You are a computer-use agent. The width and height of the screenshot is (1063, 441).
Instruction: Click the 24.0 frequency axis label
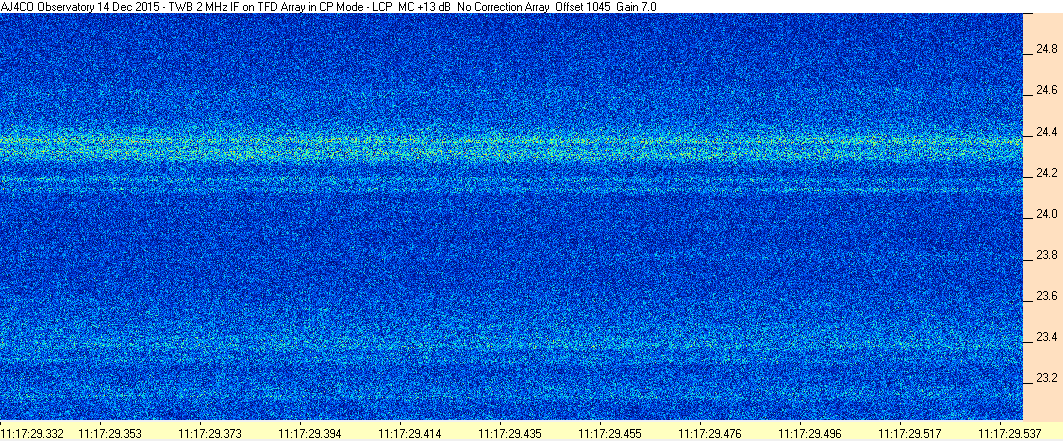[1047, 215]
